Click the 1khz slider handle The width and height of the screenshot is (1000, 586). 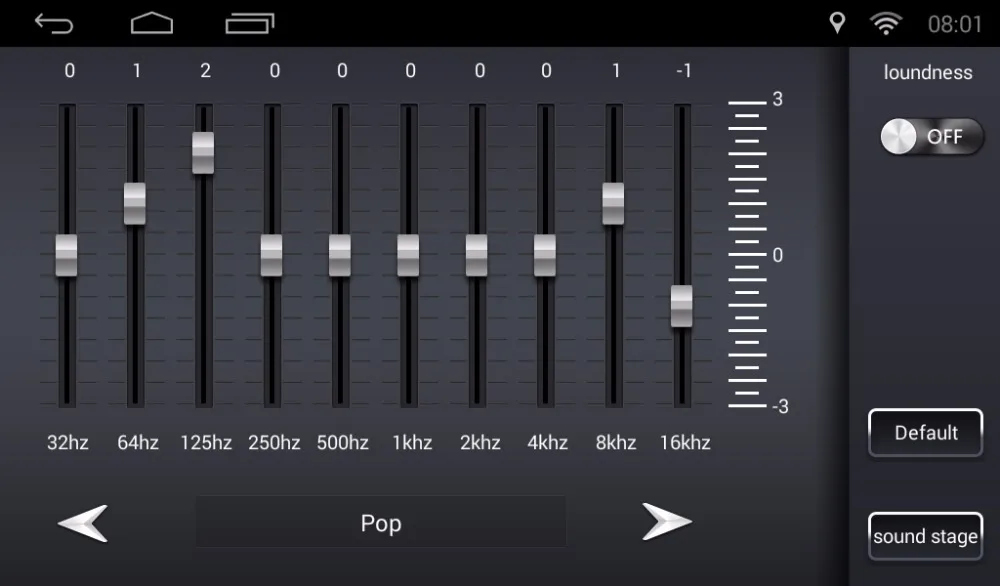coord(408,255)
